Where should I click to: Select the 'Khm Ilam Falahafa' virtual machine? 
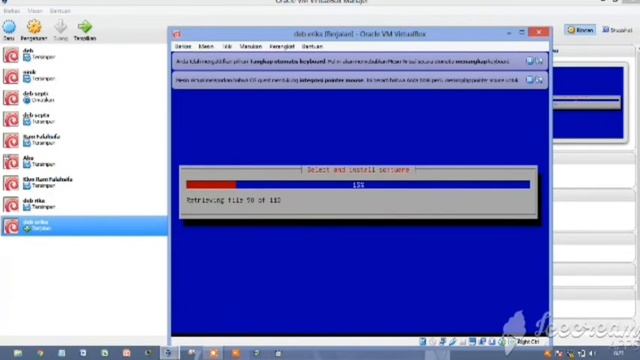(x=84, y=183)
